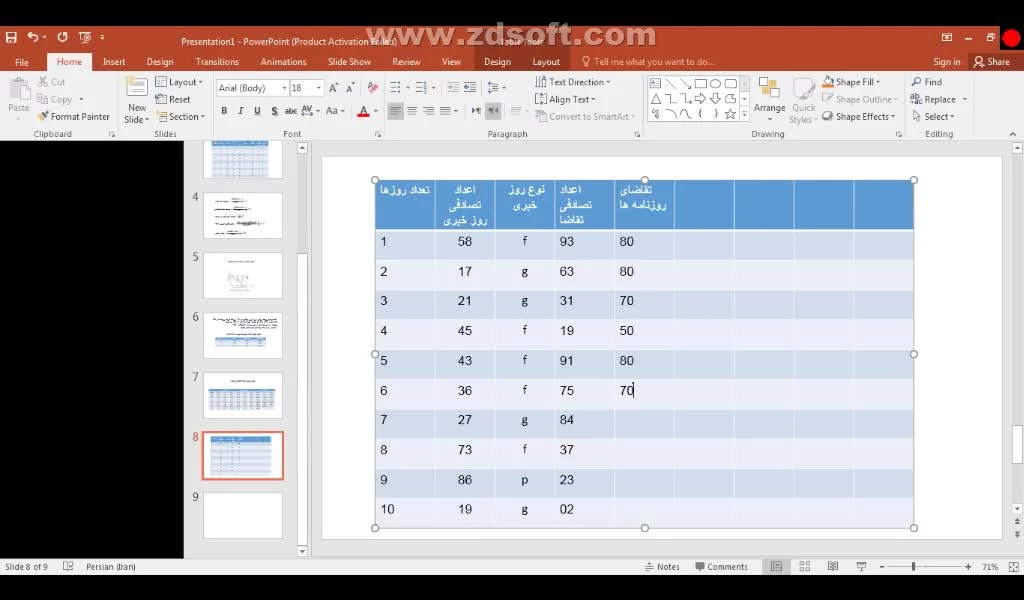Screen dimensions: 1024x600
Task: Open the Section dropdown
Action: pyautogui.click(x=181, y=117)
